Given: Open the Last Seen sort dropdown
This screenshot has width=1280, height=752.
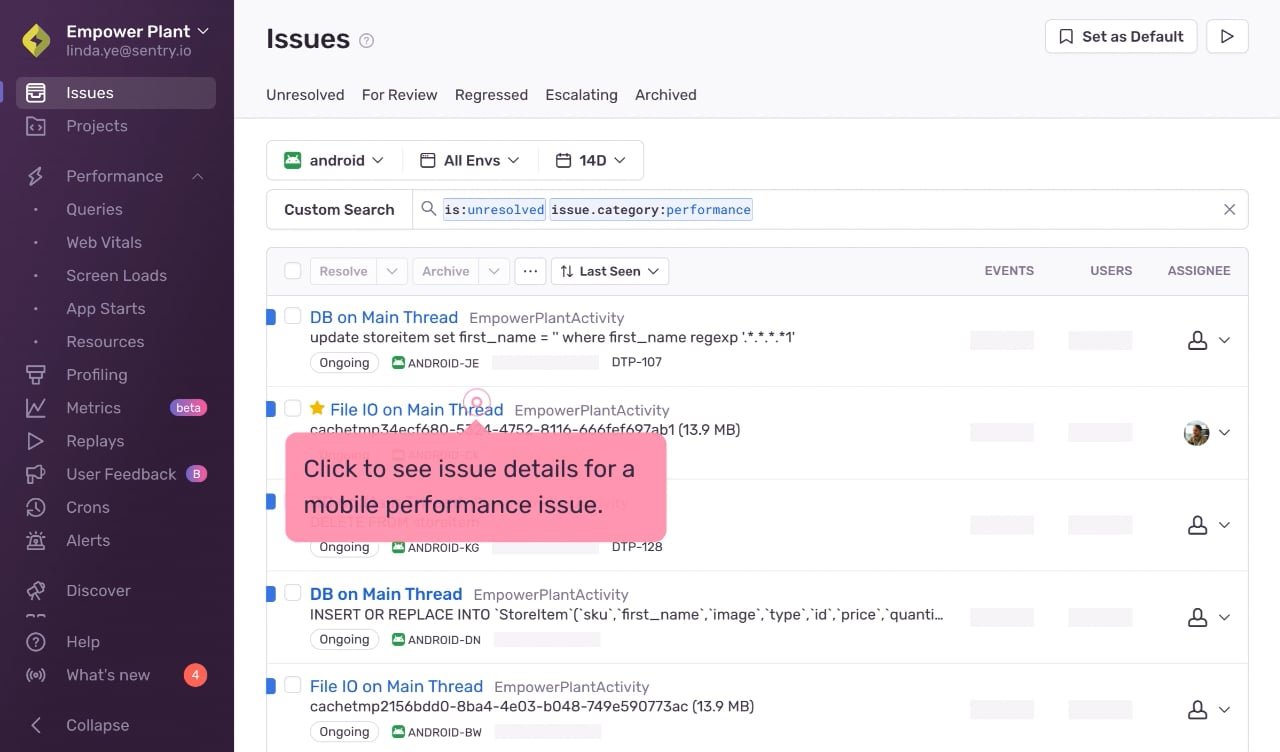Looking at the screenshot, I should click(x=610, y=271).
